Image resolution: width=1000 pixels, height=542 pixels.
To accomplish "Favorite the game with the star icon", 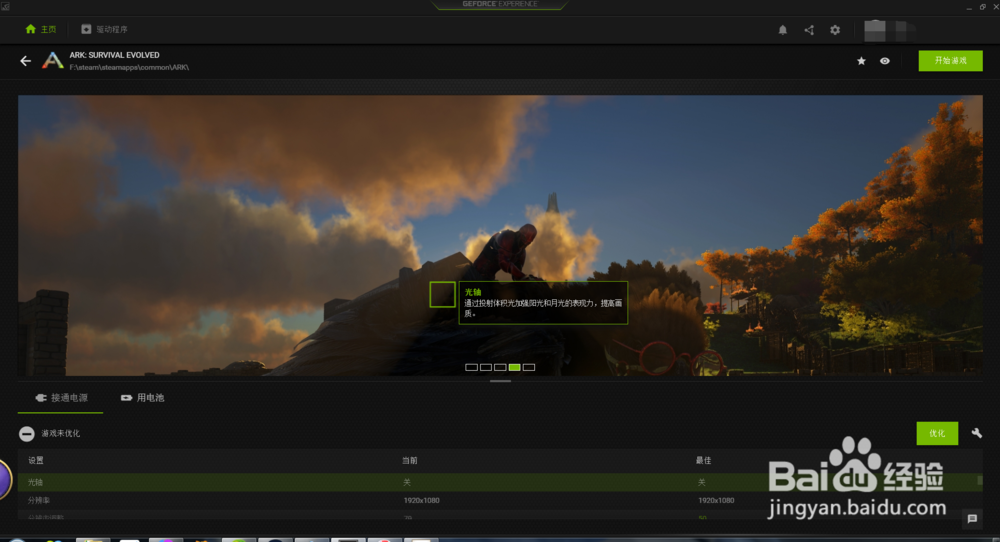I will pyautogui.click(x=861, y=61).
